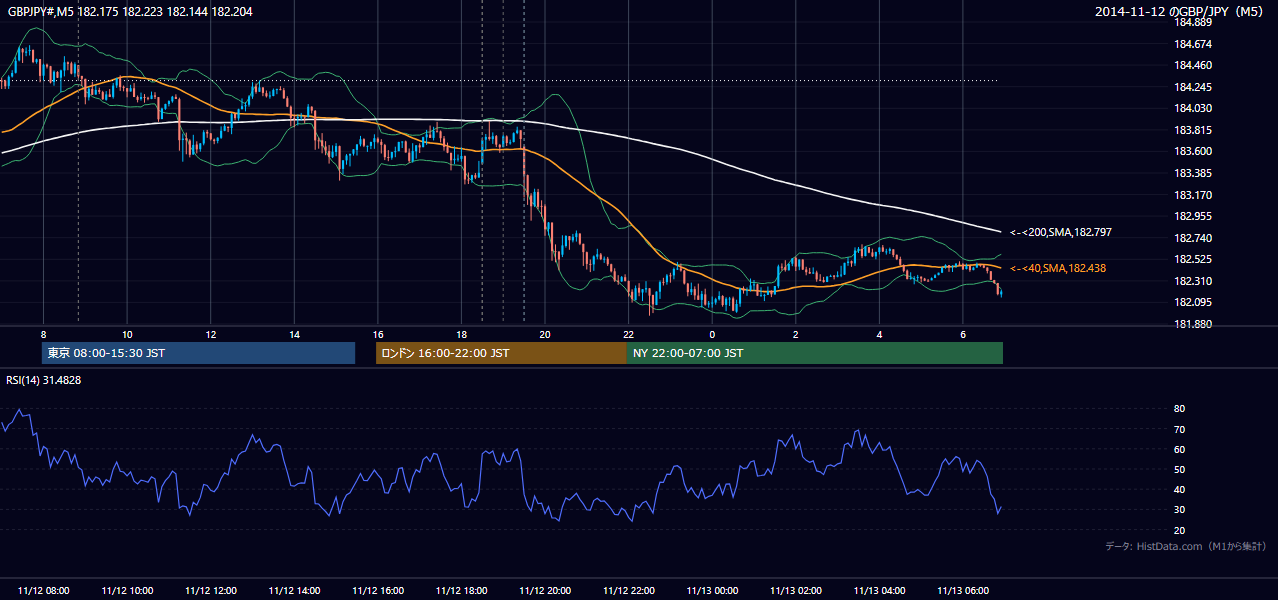The image size is (1278, 600).
Task: Click bottom axis date label 11/13 06:00
Action: click(963, 591)
